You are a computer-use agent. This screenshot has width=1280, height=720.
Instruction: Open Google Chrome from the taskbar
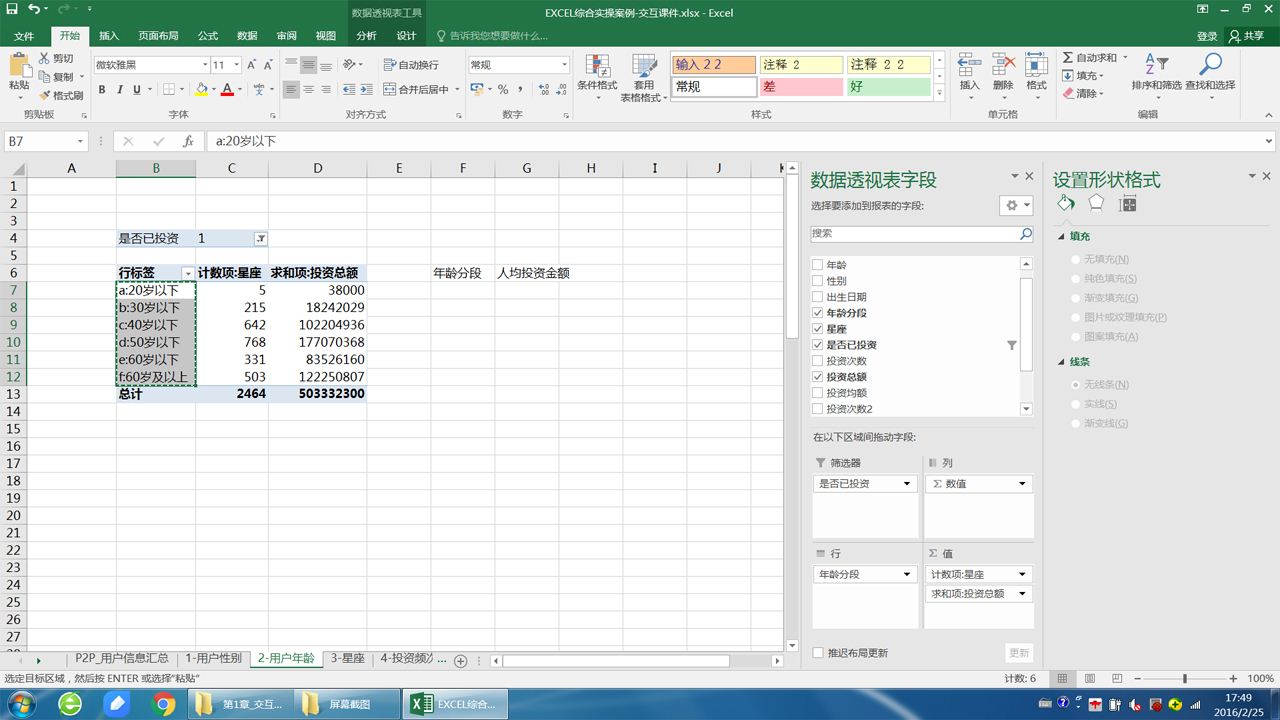coord(164,704)
